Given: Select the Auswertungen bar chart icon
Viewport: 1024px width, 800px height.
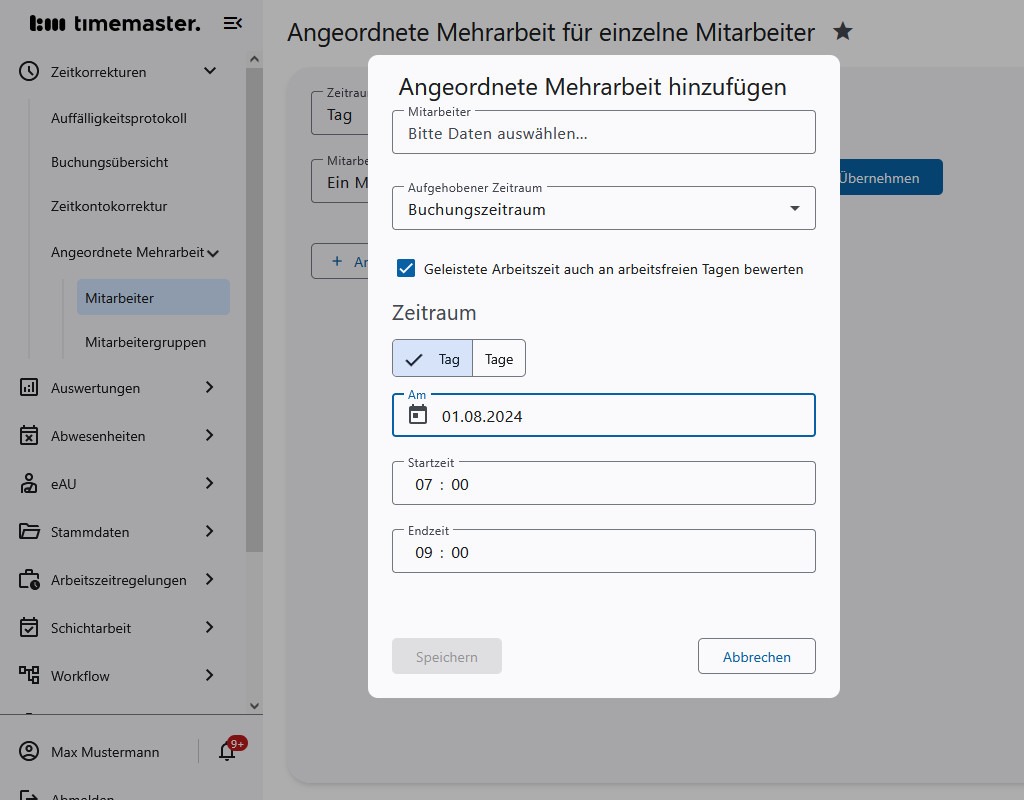Looking at the screenshot, I should [x=30, y=388].
